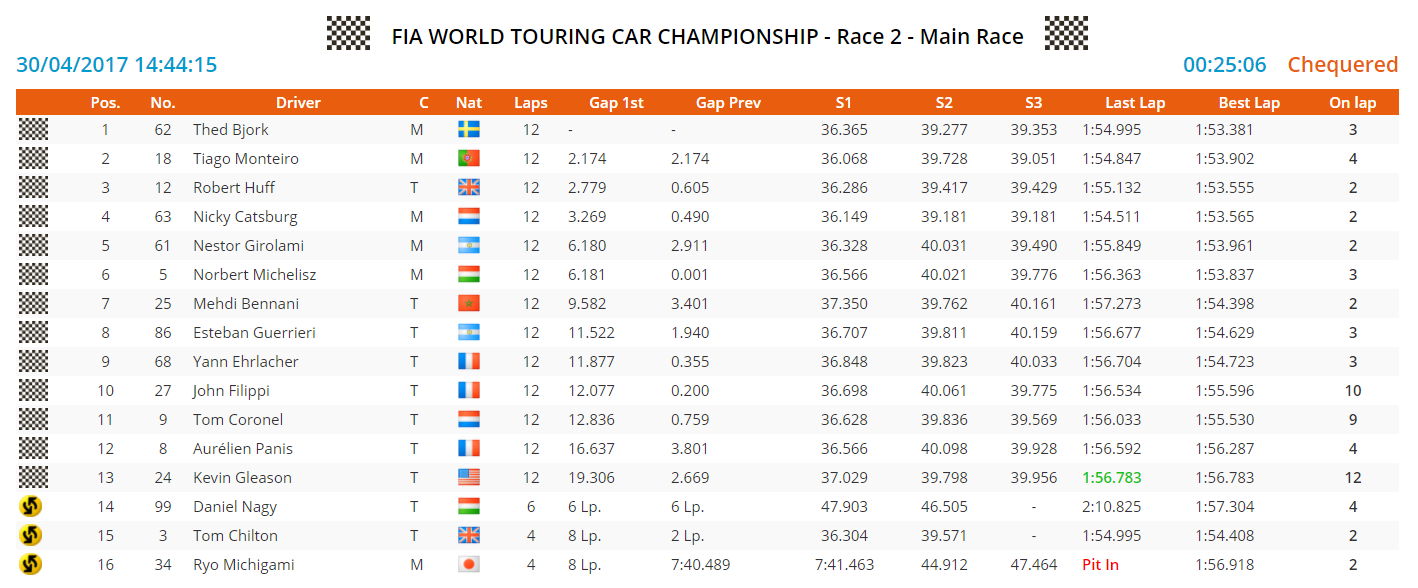Image resolution: width=1418 pixels, height=588 pixels.
Task: Click the chequered flag left of the title
Action: tap(348, 34)
